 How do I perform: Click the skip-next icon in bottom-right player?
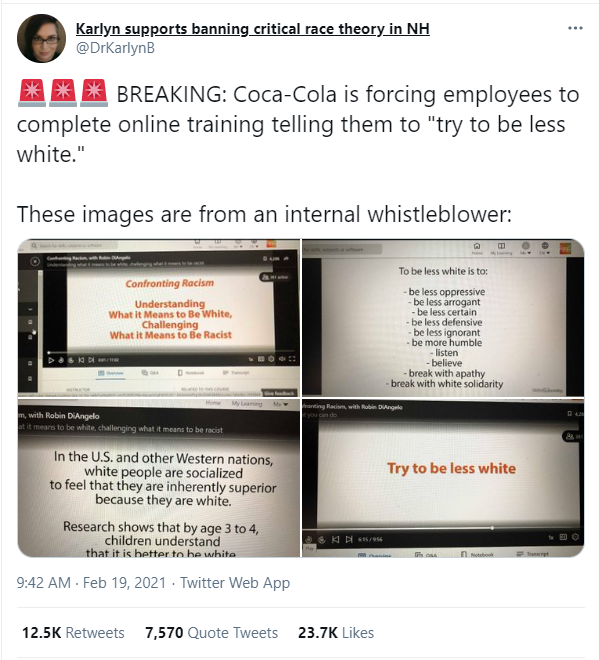[x=349, y=539]
